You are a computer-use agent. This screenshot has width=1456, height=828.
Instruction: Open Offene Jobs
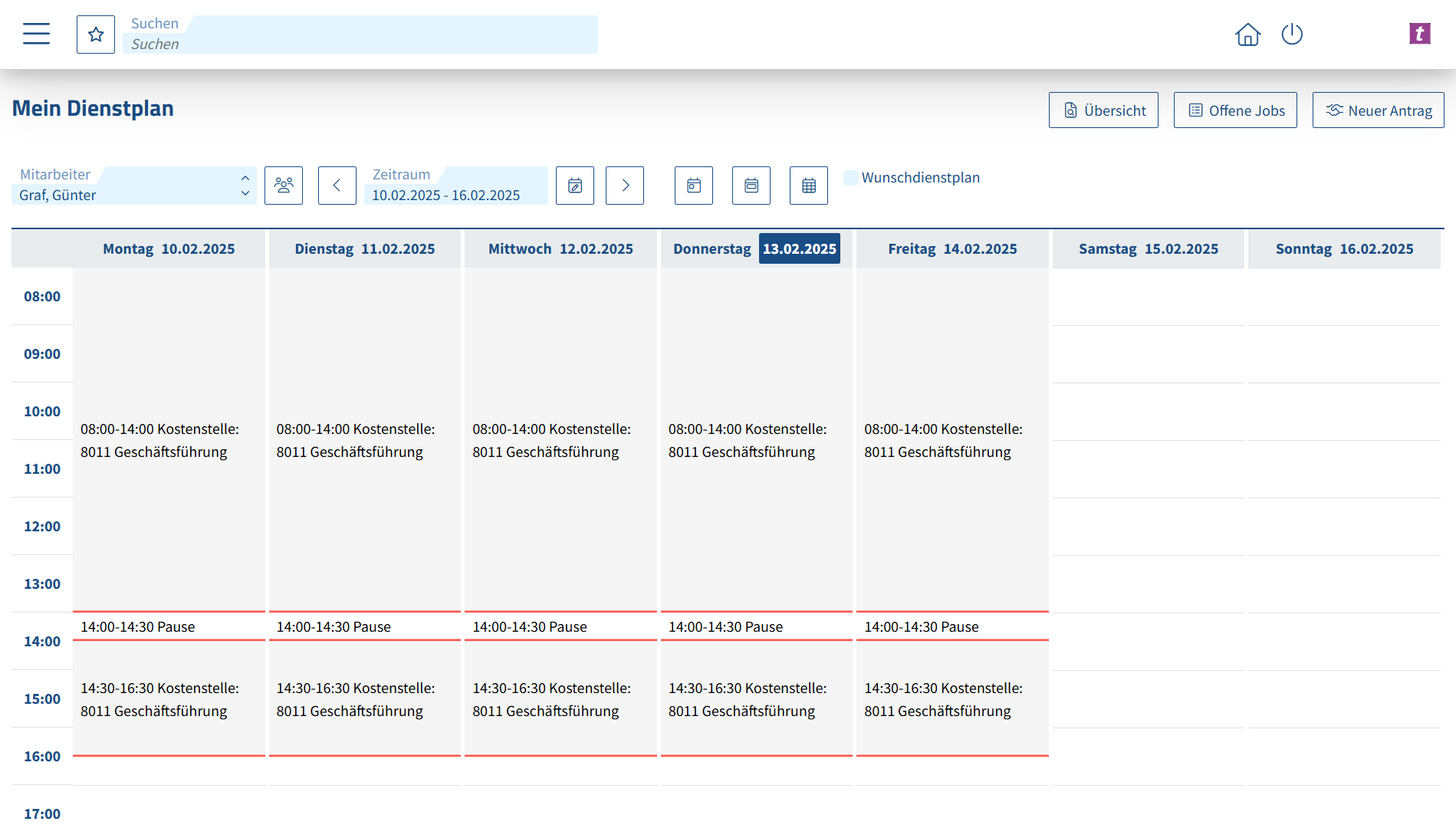(x=1234, y=110)
